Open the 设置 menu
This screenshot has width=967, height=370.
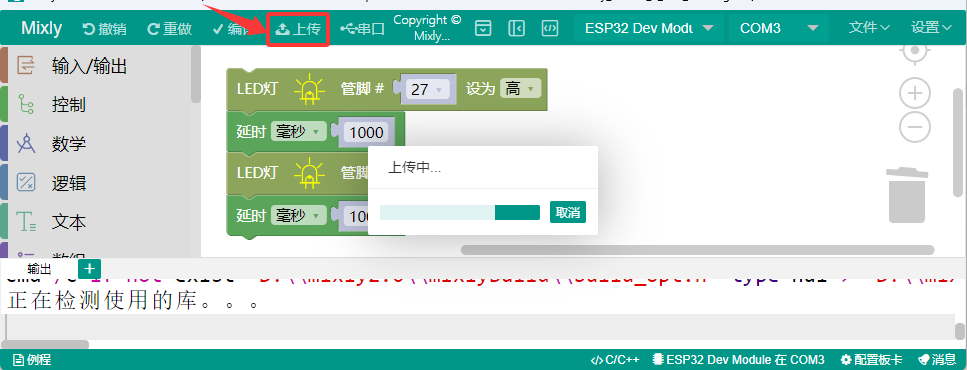click(932, 28)
